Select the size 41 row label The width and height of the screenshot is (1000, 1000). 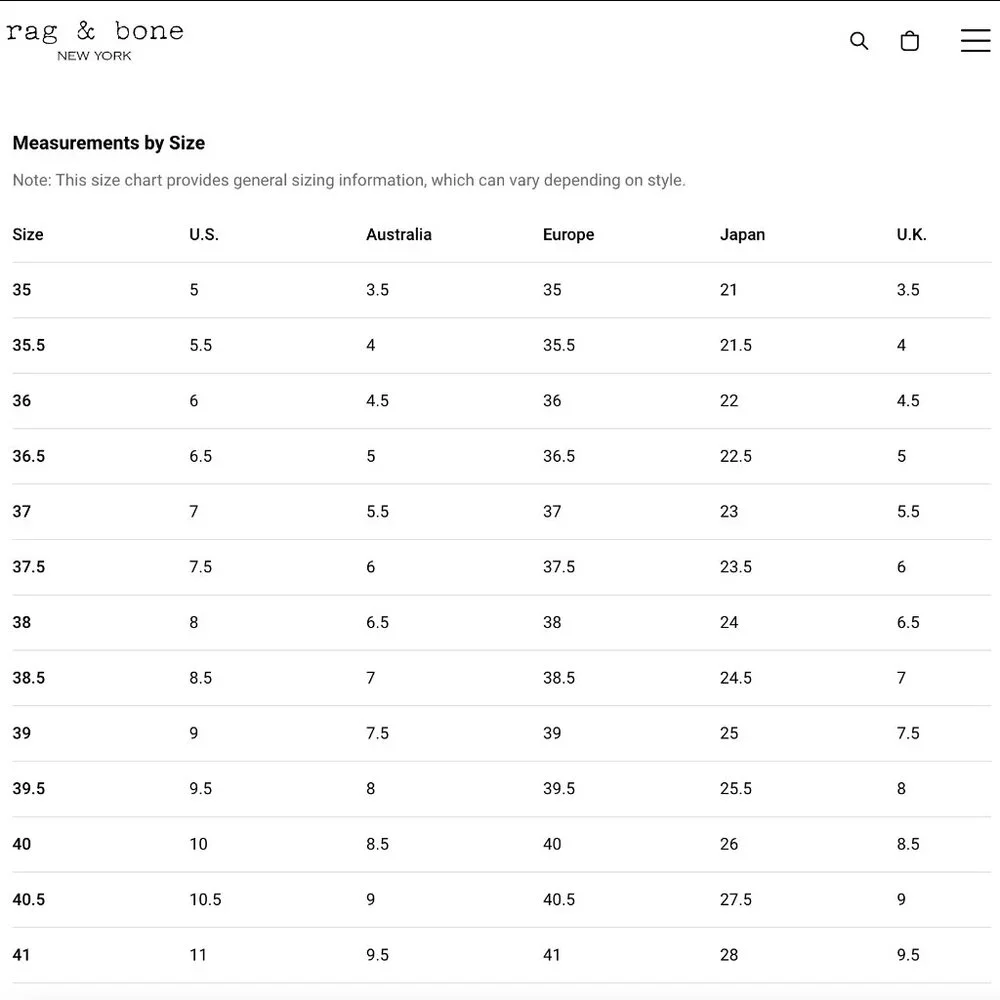22,955
